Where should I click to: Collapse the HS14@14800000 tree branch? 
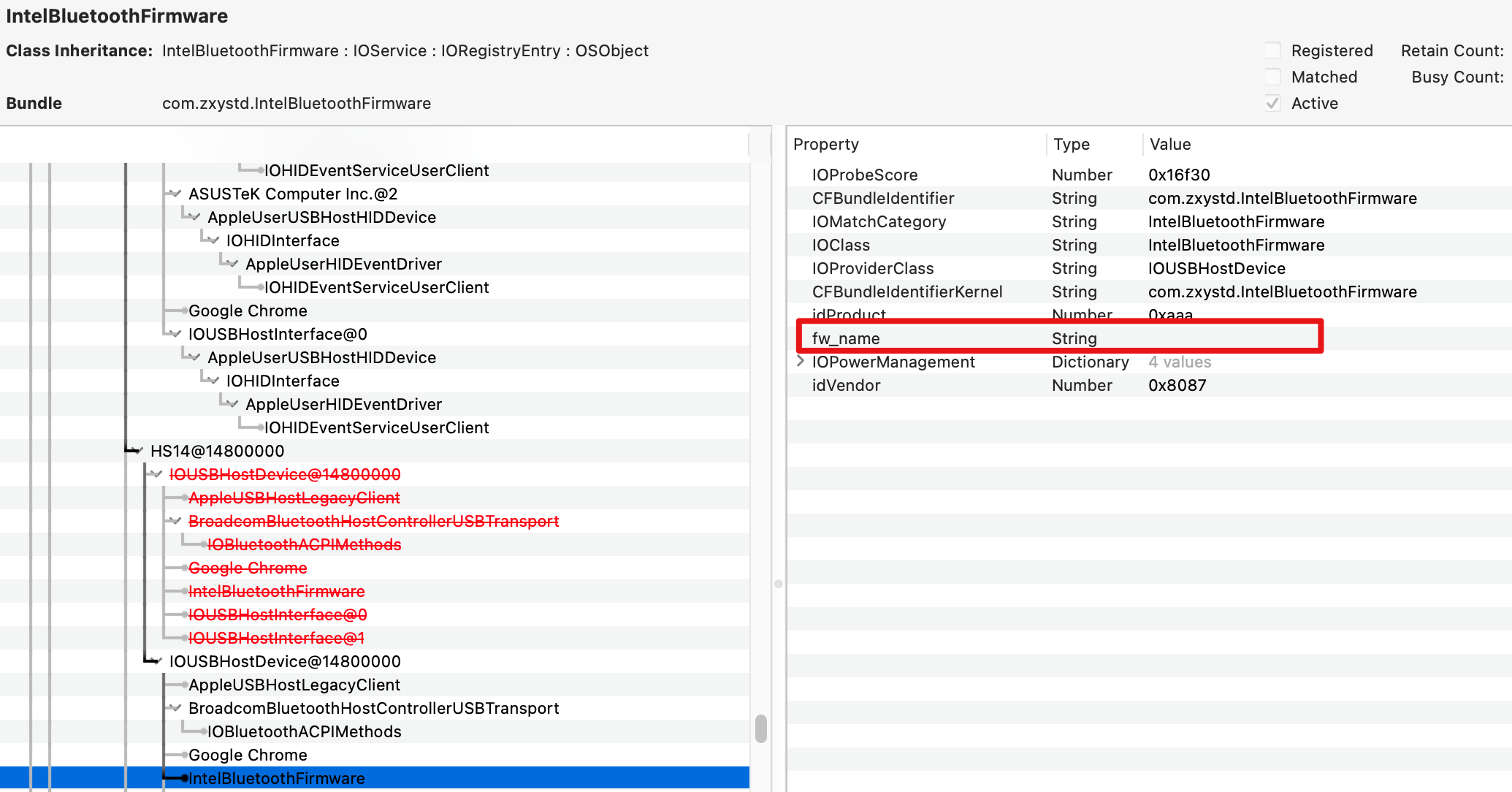139,451
